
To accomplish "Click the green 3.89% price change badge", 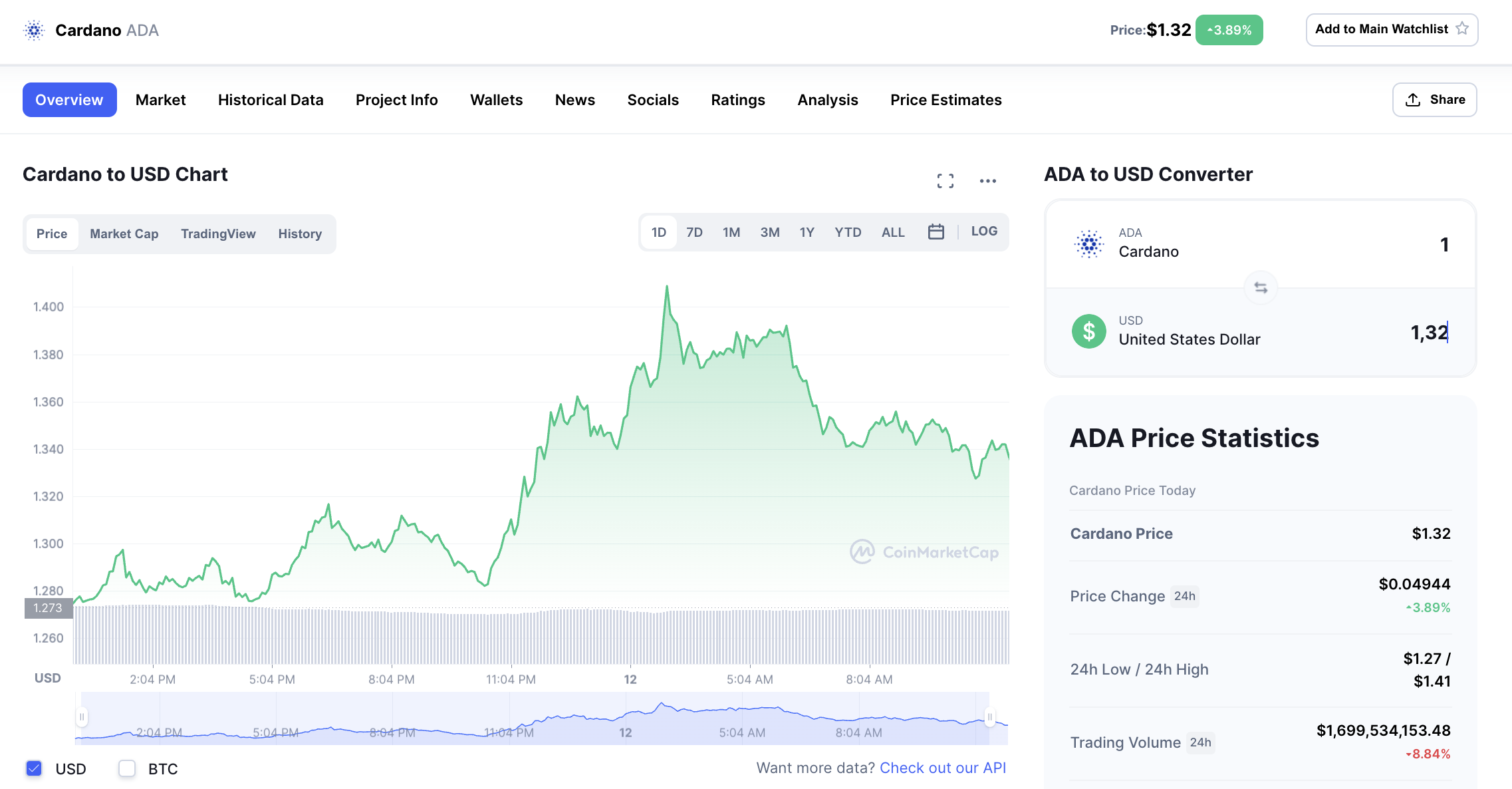I will pyautogui.click(x=1229, y=30).
